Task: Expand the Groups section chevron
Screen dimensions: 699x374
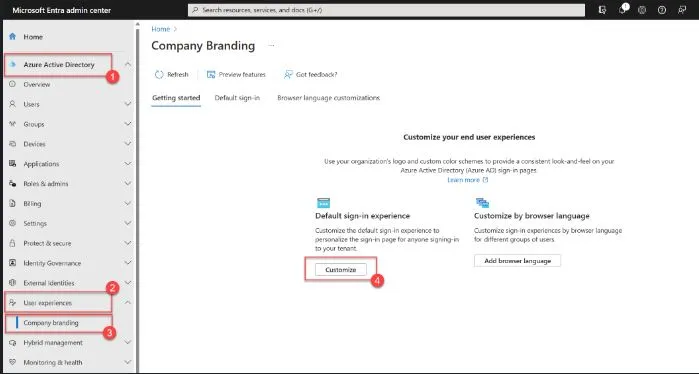Action: pyautogui.click(x=128, y=124)
